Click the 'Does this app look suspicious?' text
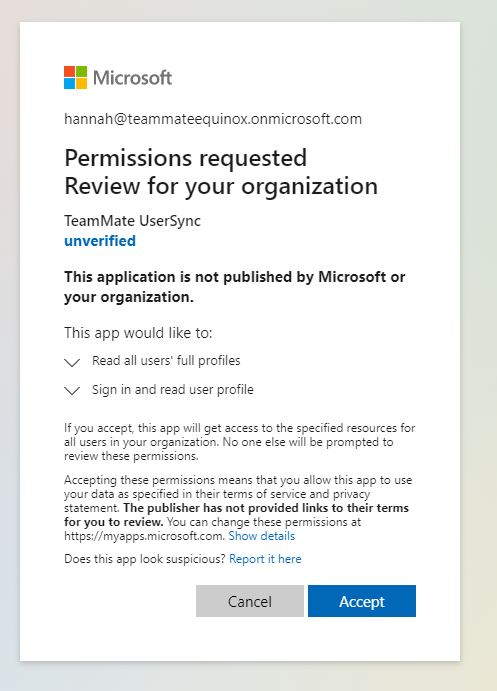 coord(145,559)
